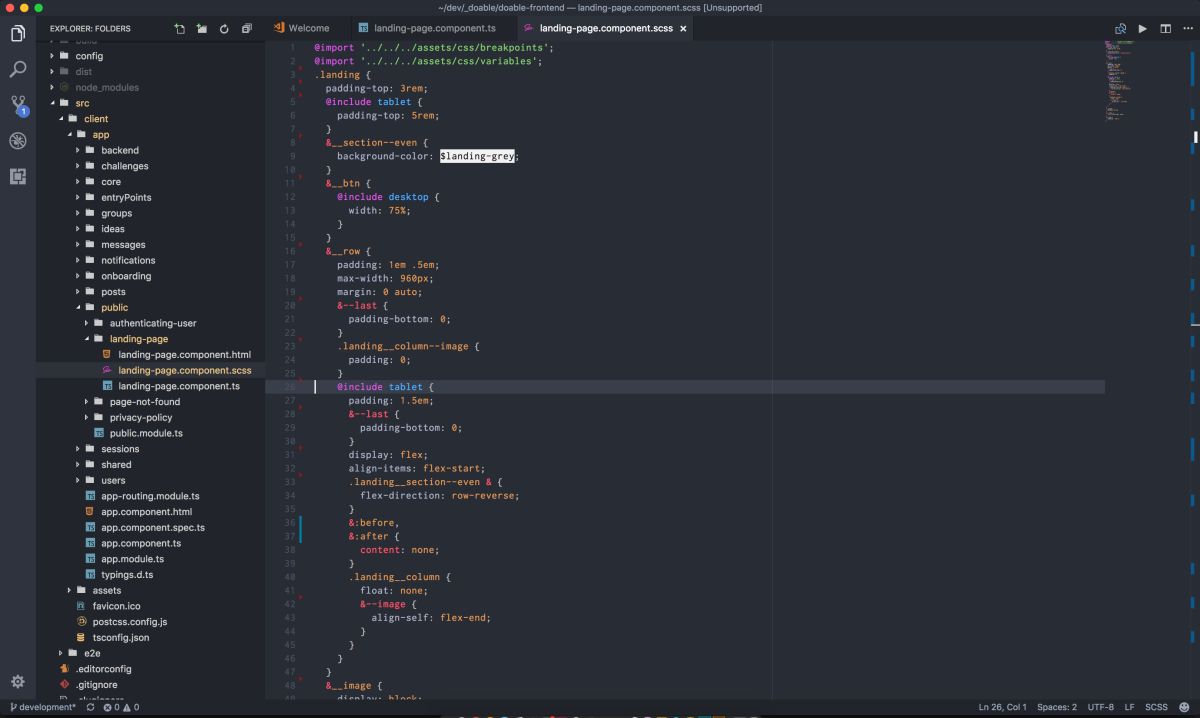Viewport: 1200px width, 718px height.
Task: Open the More Actions ellipsis in editor toolbar
Action: coord(1187,29)
